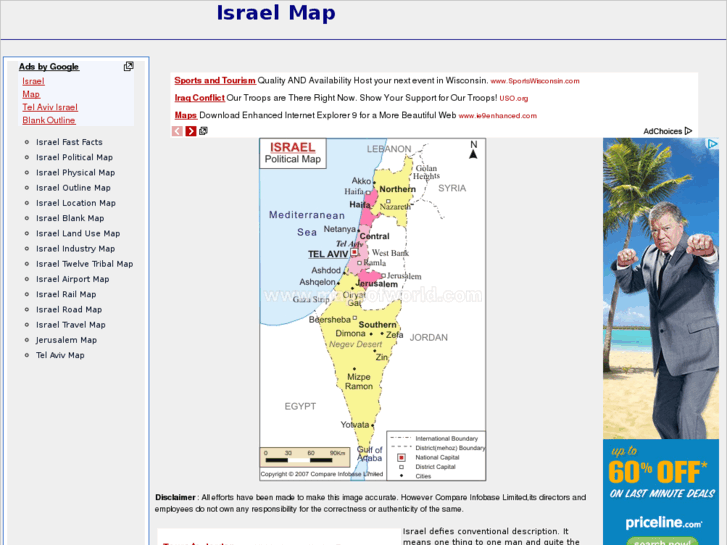Open Israel Twelve Tribal Map
Viewport: 727px width, 545px height.
(84, 264)
